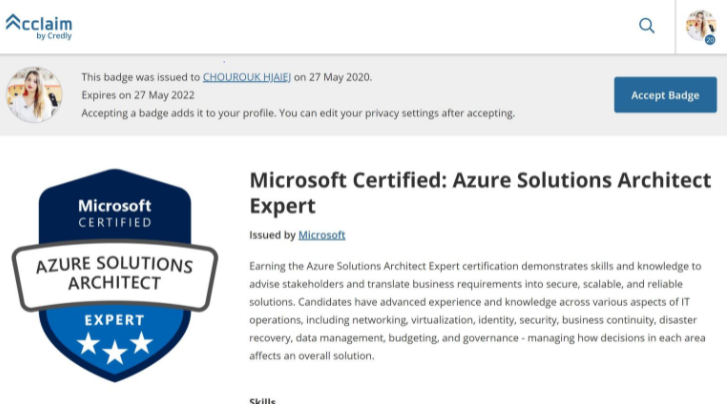This screenshot has width=727, height=404.
Task: Click the privacy settings notice text
Action: click(x=298, y=113)
